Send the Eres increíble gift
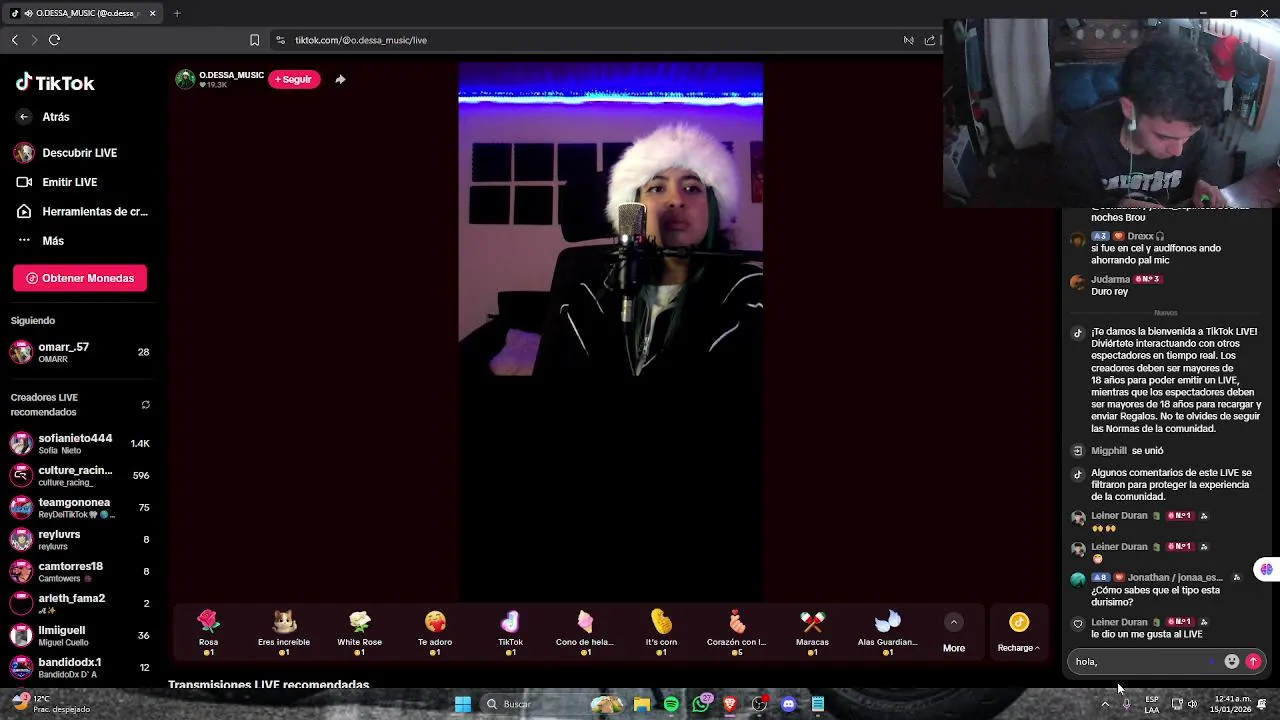Screen dimensions: 1280x720 click(284, 632)
